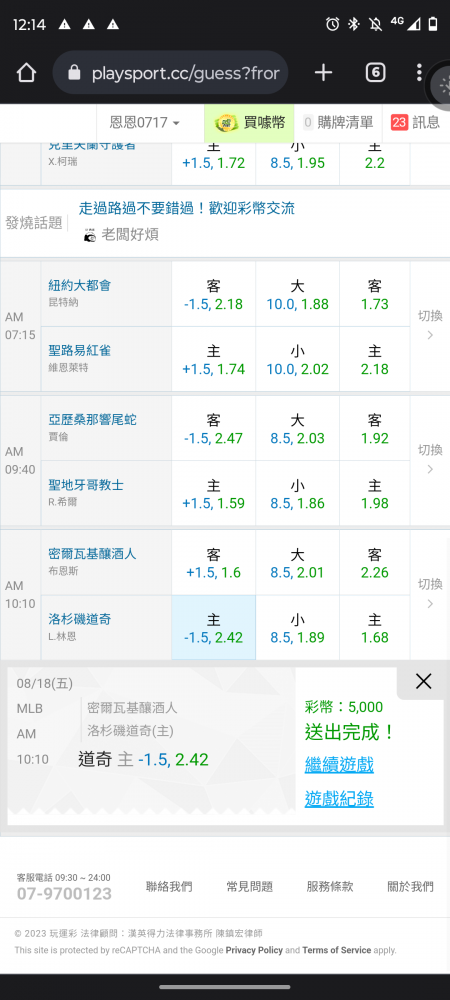The width and height of the screenshot is (450, 1000).
Task: Click the 買噱幣 coin icon
Action: pos(226,122)
